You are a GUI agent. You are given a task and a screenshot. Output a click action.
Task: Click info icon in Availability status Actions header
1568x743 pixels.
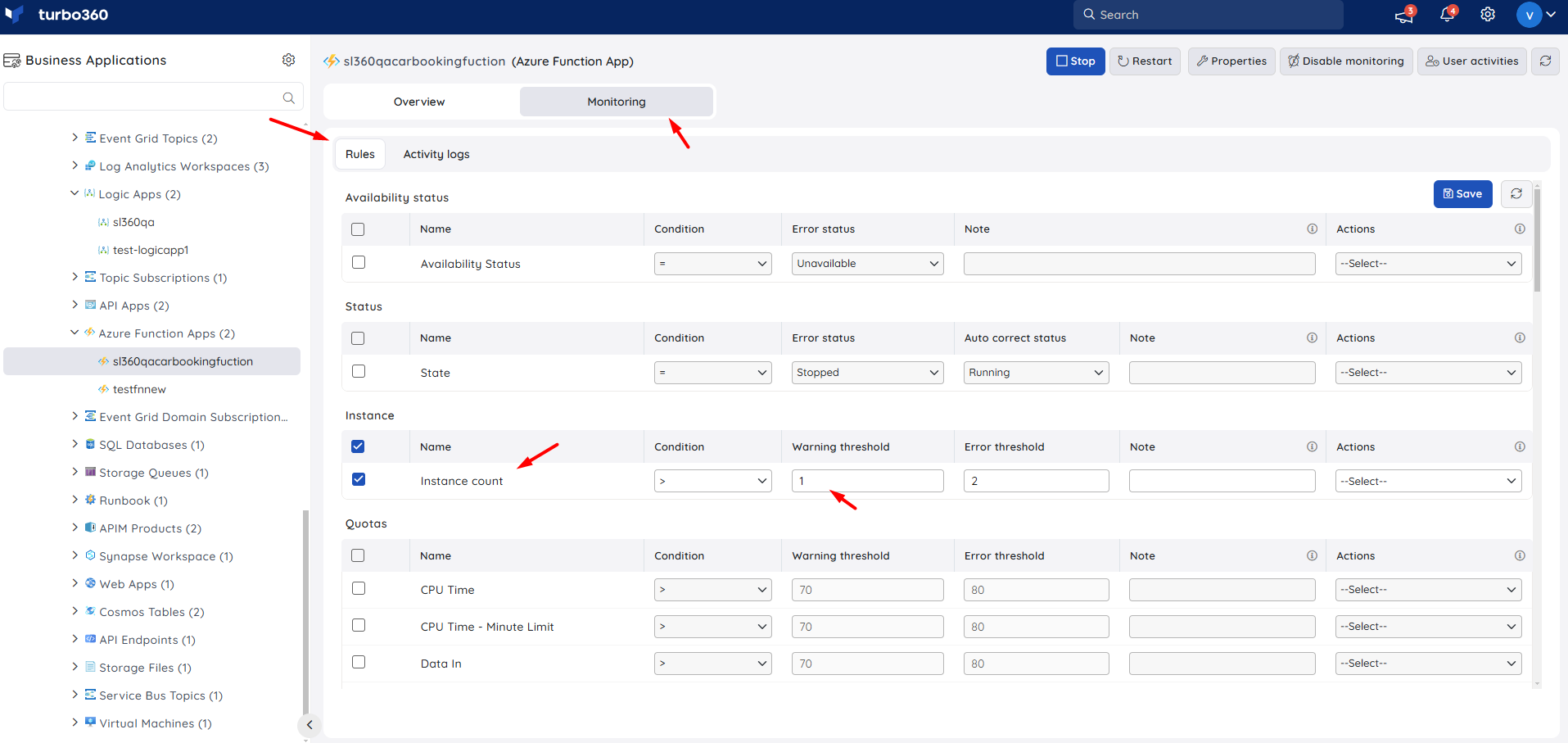[1520, 229]
